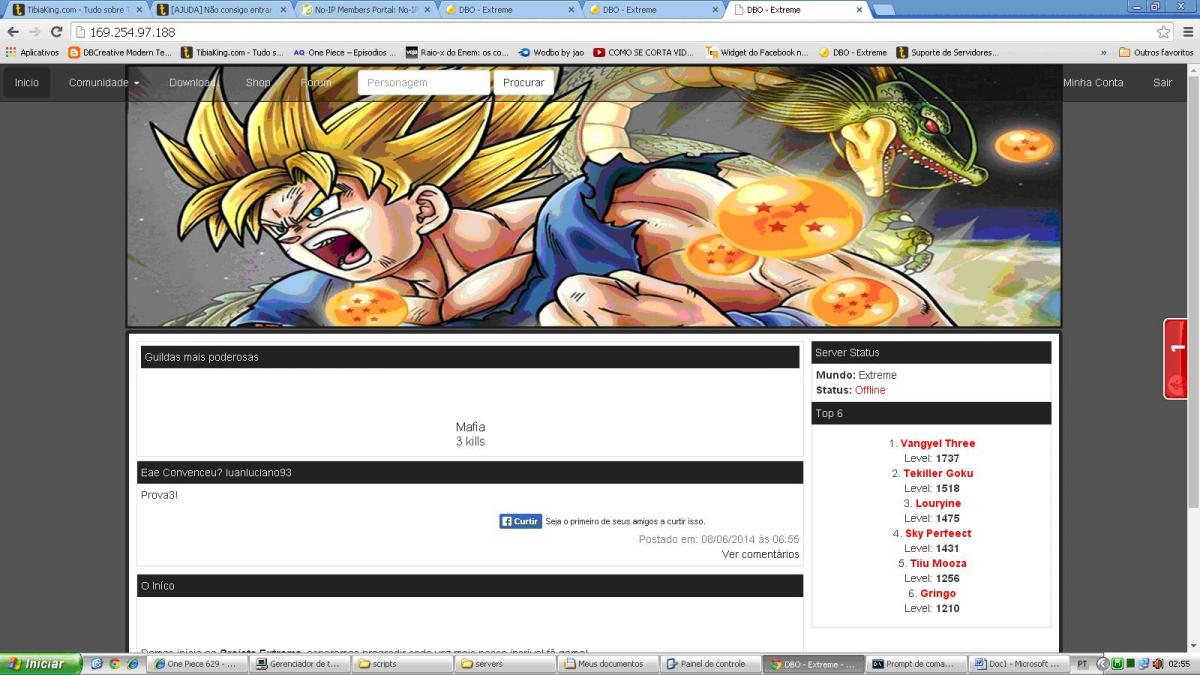This screenshot has width=1200, height=675.
Task: Switch to Prompt de comando taskbar window
Action: pos(918,664)
